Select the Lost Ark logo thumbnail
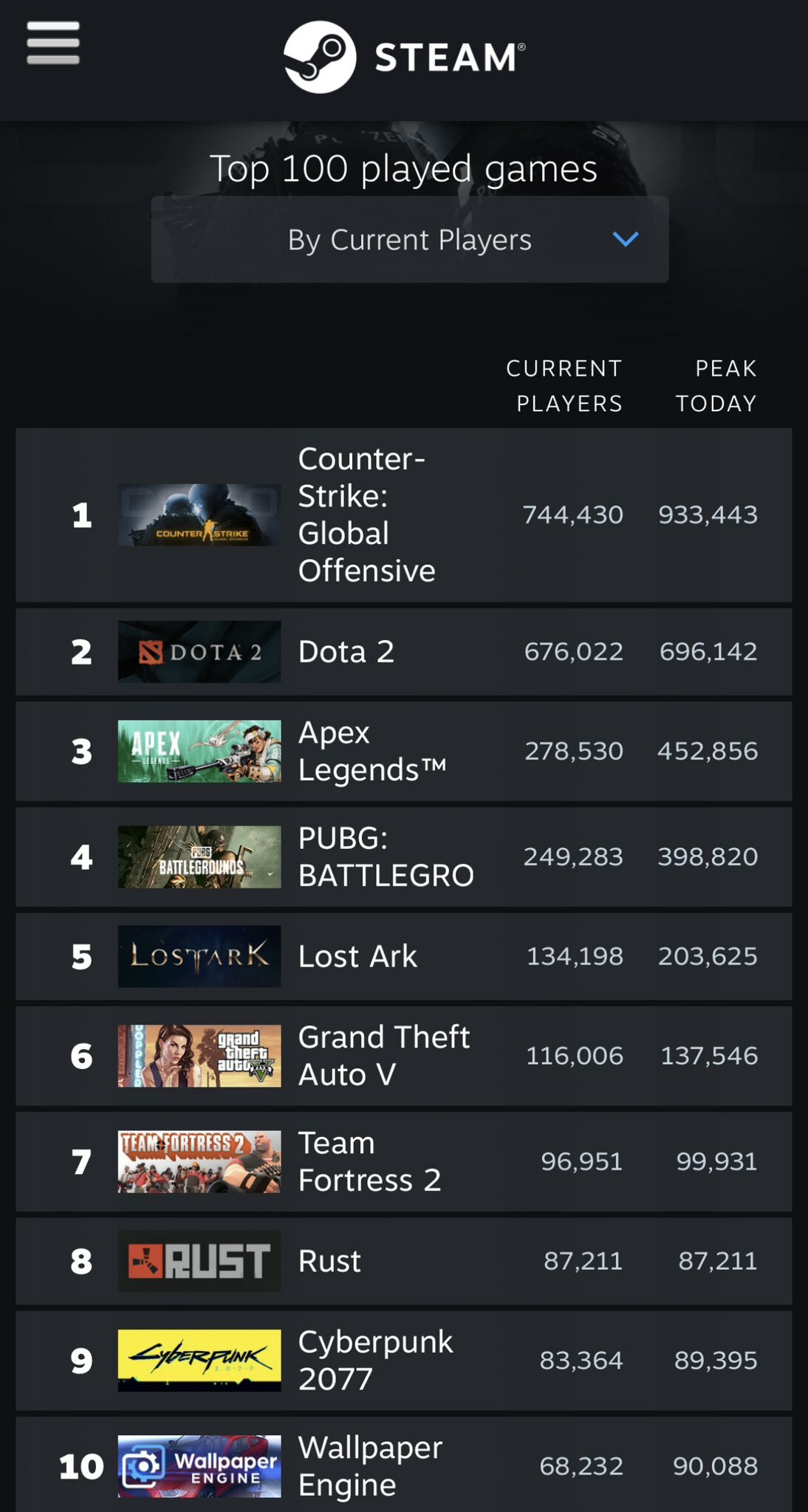 [x=199, y=956]
